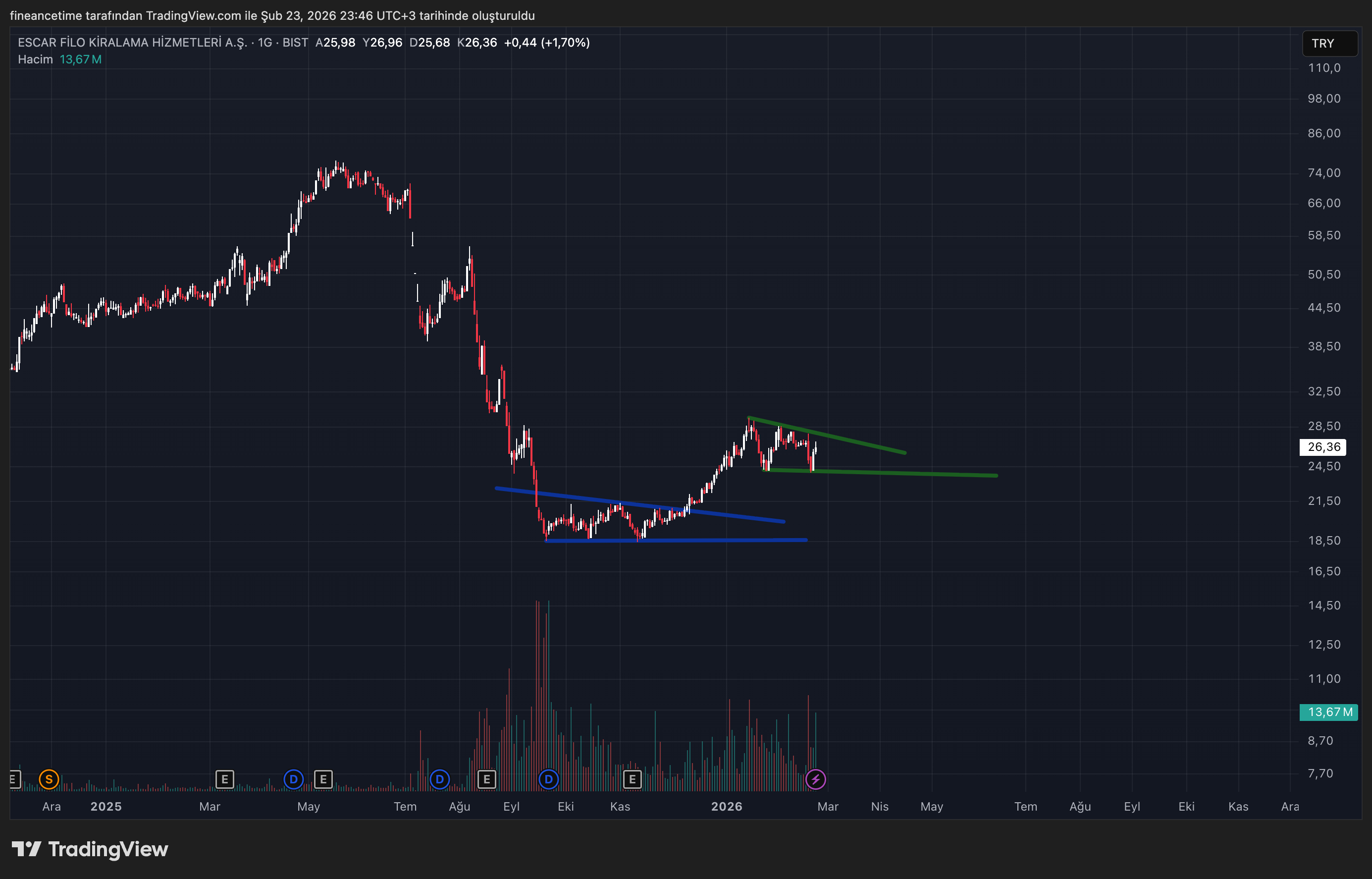Open the E earnings marker near Mar 2025
The image size is (1372, 879).
[x=225, y=779]
